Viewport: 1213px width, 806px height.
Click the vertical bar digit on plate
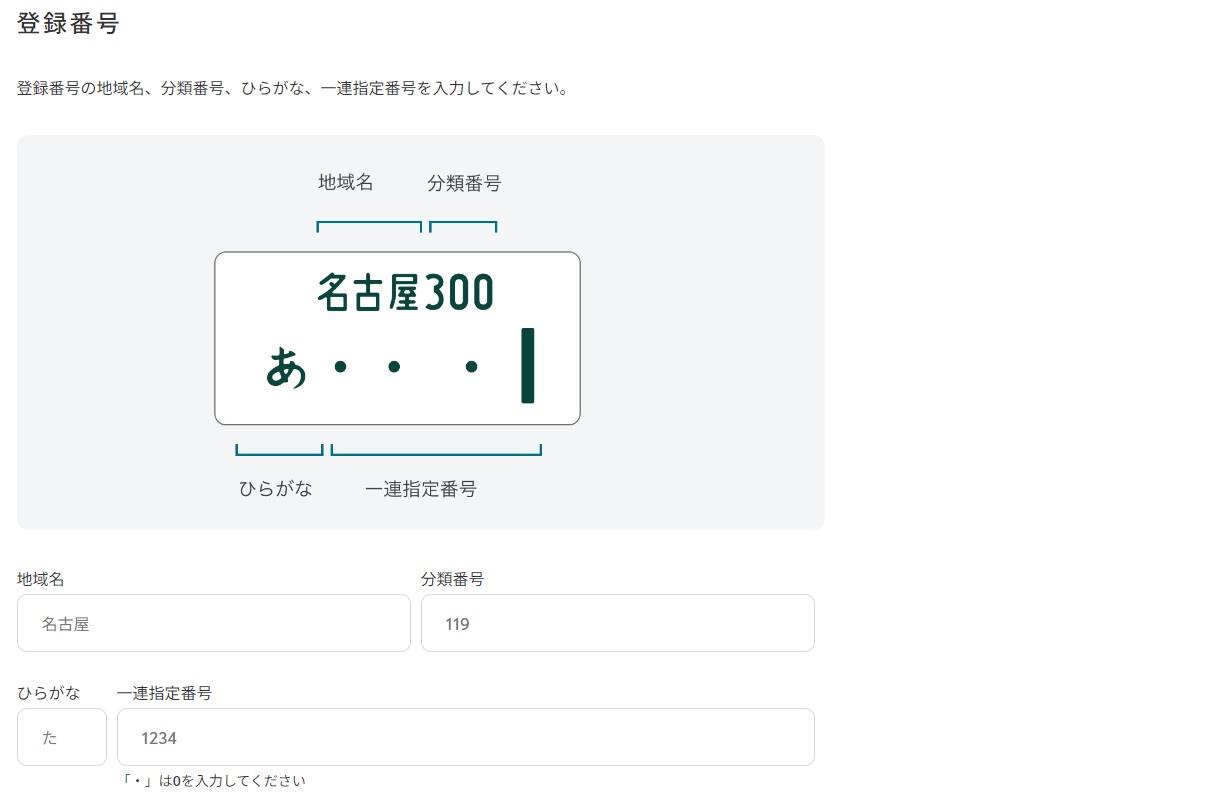527,365
